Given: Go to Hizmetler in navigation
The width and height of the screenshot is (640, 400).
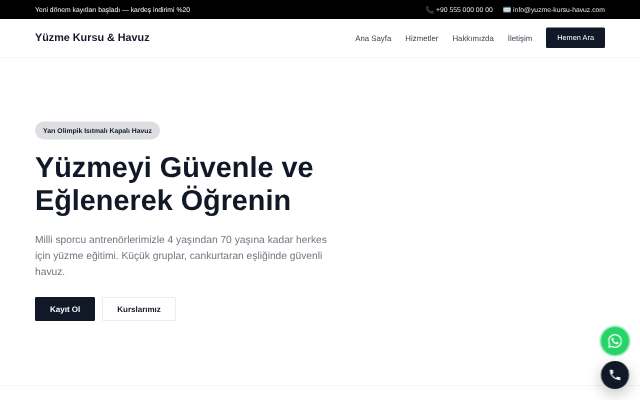Looking at the screenshot, I should point(422,38).
